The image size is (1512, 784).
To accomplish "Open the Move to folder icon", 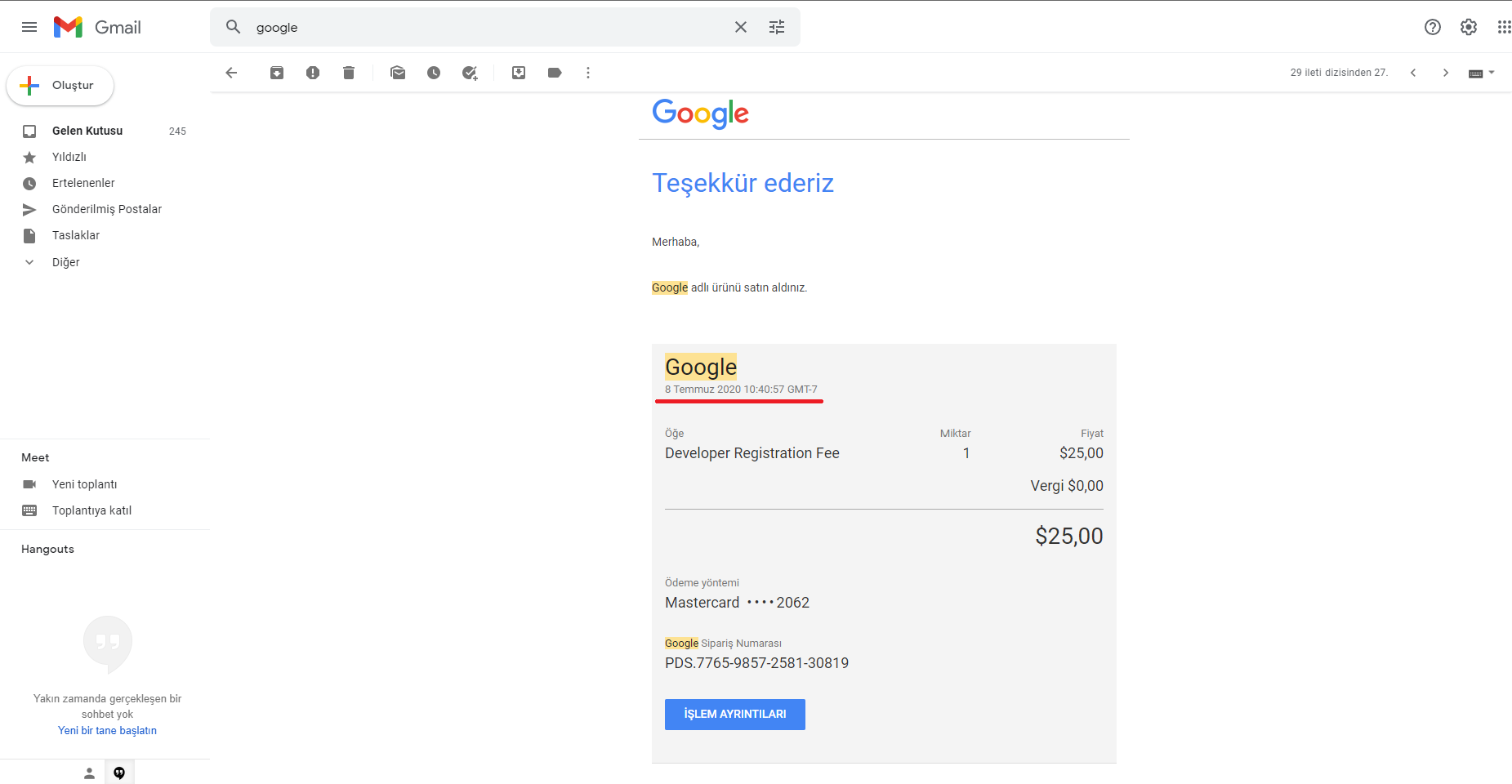I will [519, 73].
